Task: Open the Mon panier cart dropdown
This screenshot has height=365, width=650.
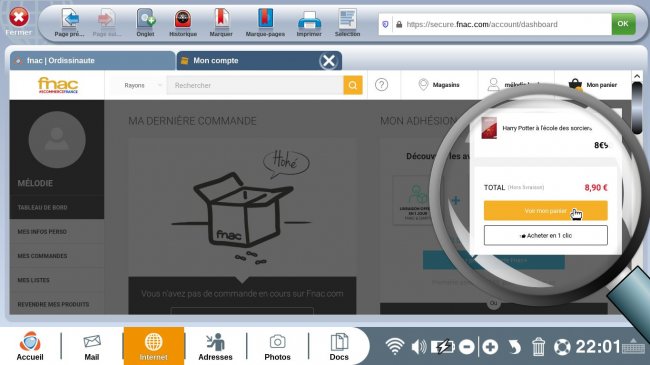Action: point(593,85)
